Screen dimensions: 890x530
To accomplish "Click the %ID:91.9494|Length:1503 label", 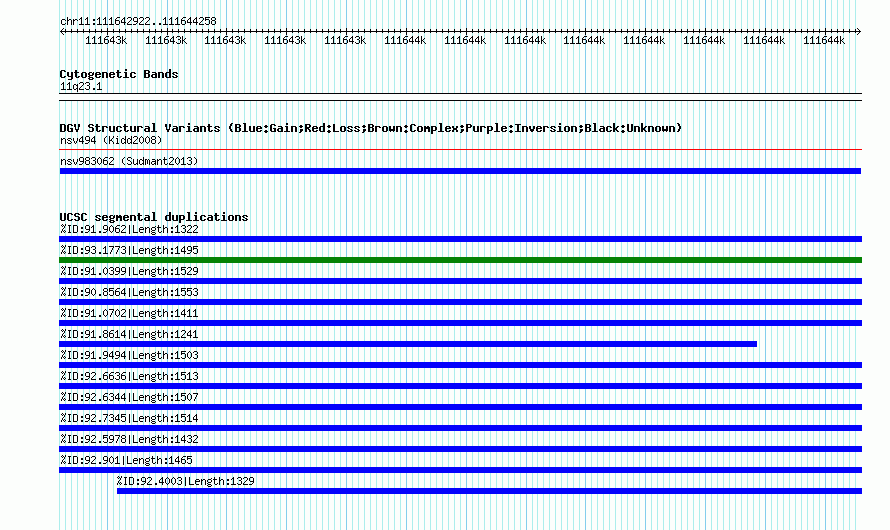I will 129,355.
